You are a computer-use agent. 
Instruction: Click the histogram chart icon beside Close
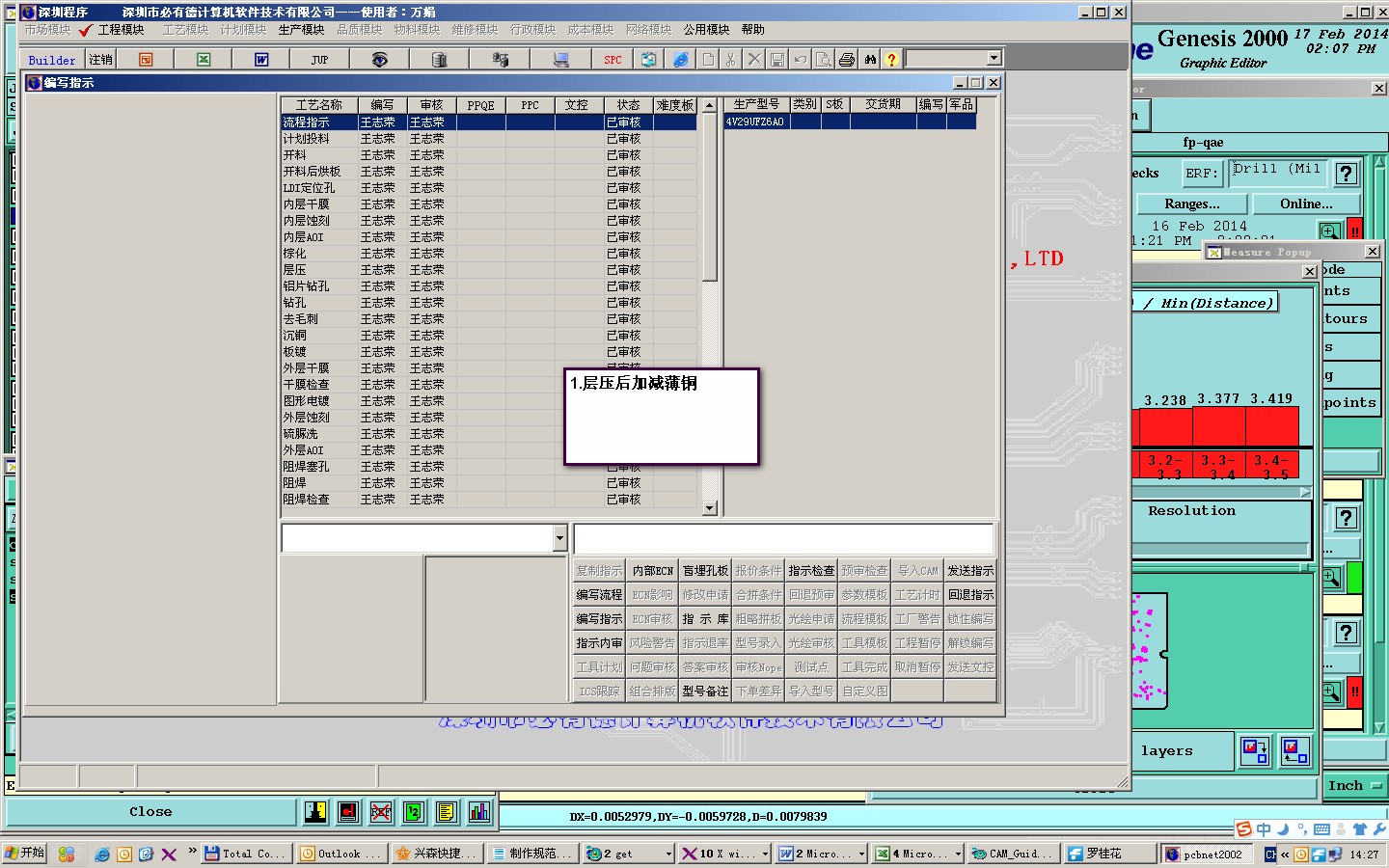(479, 812)
